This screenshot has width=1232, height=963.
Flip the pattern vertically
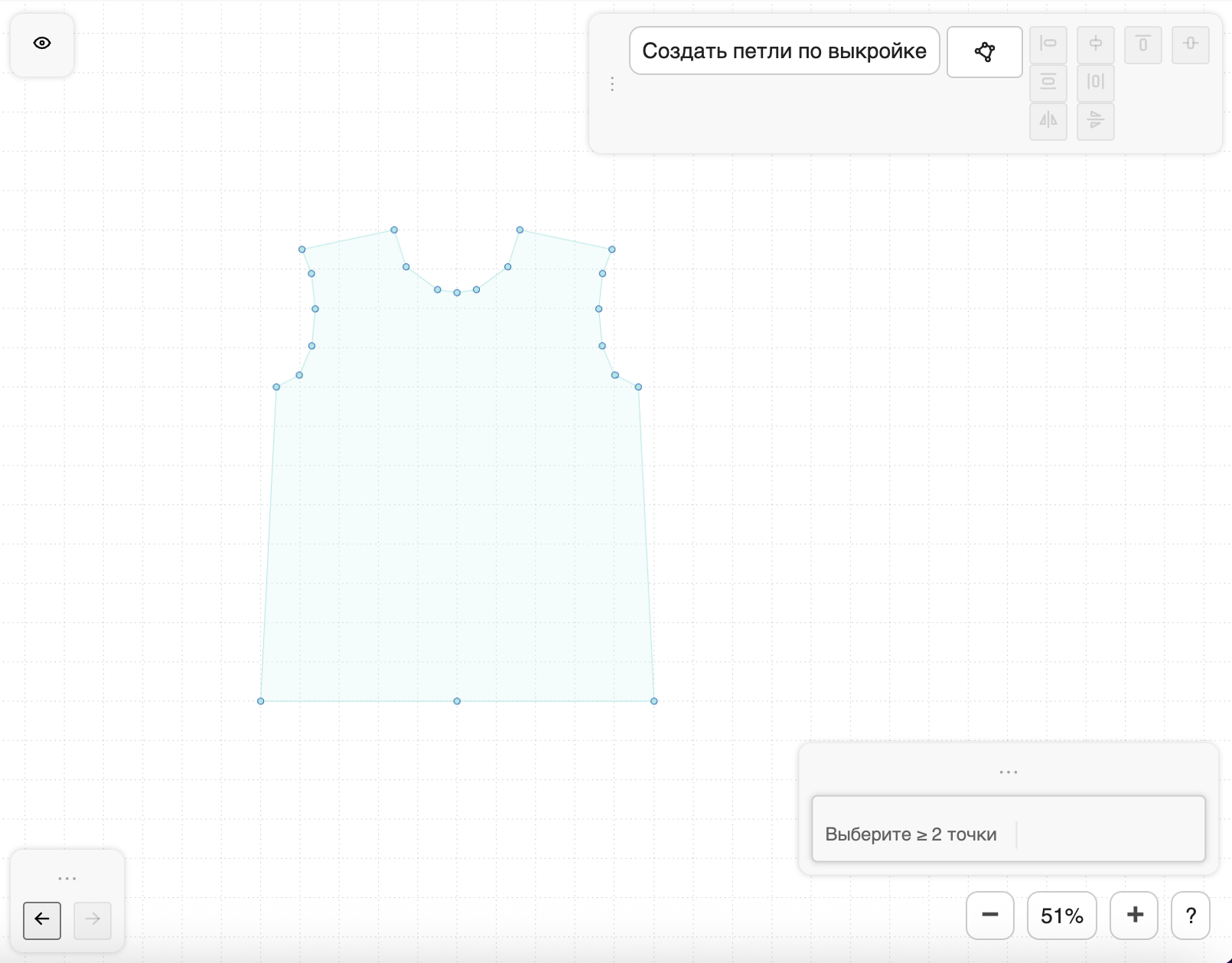[1095, 121]
